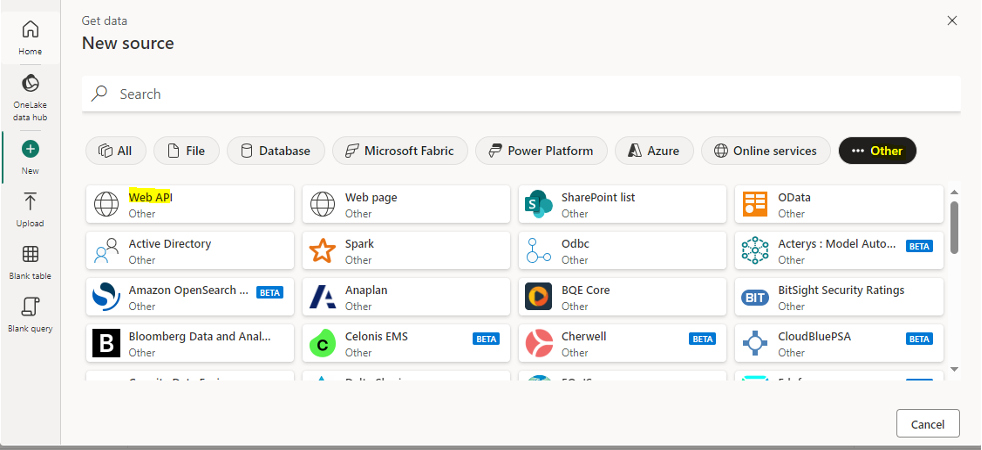
Task: Filter sources by Database category
Action: 276,151
